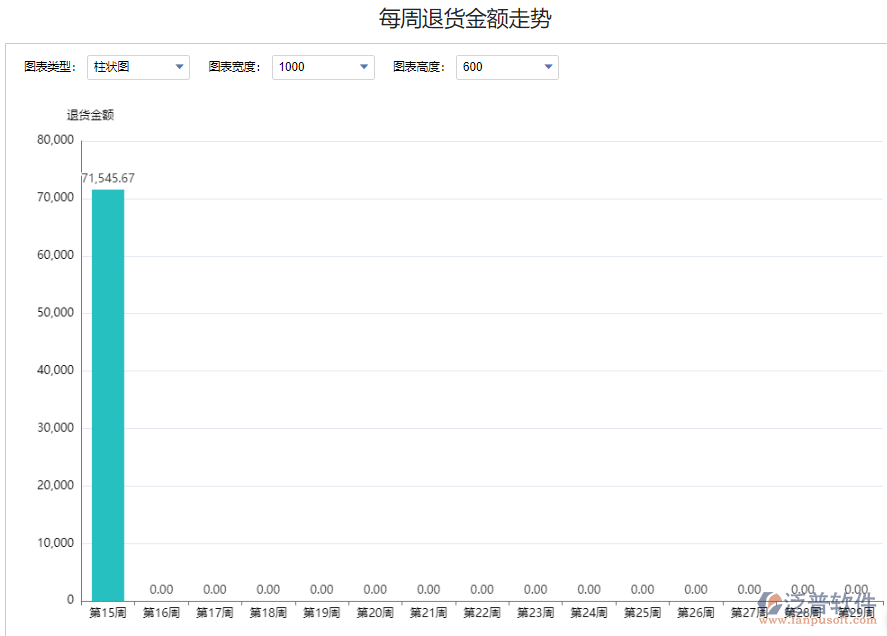Select the 第29周 axis label

[x=855, y=613]
